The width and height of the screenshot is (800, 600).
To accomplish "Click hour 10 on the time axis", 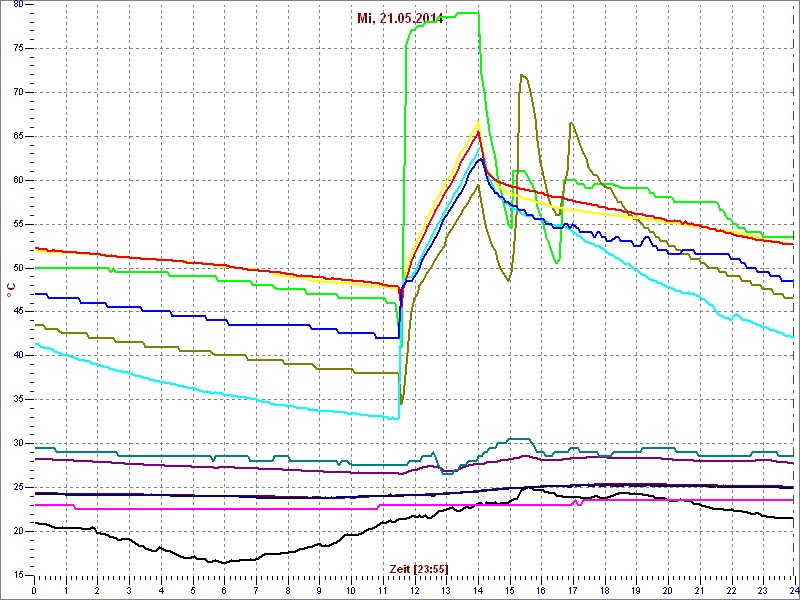I will 351,590.
